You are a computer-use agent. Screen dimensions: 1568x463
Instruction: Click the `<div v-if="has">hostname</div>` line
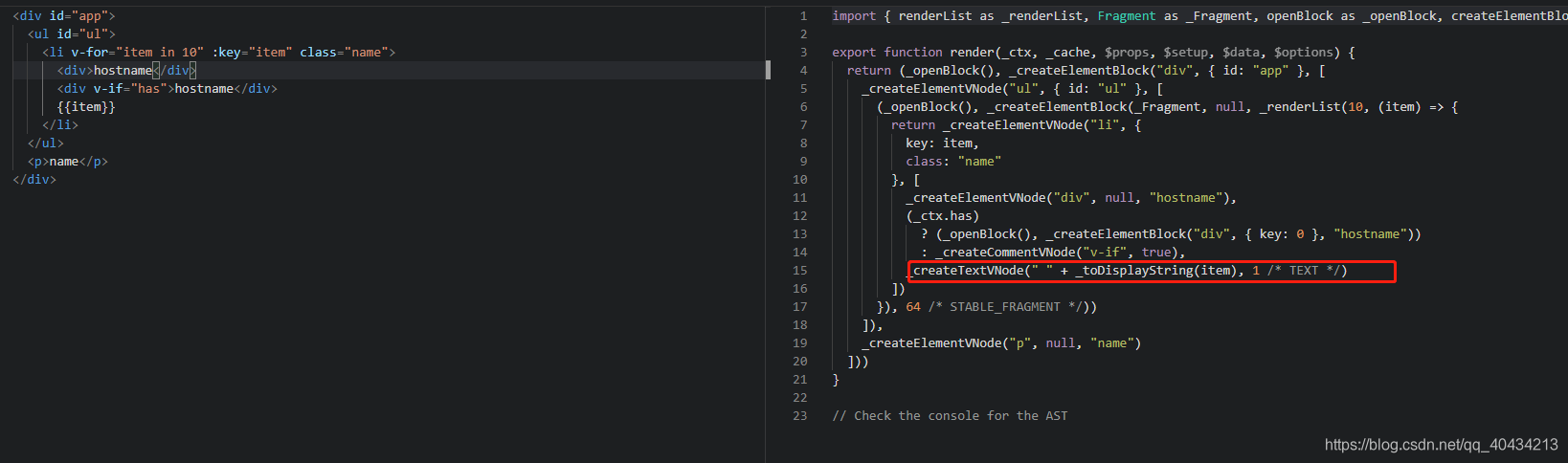168,88
